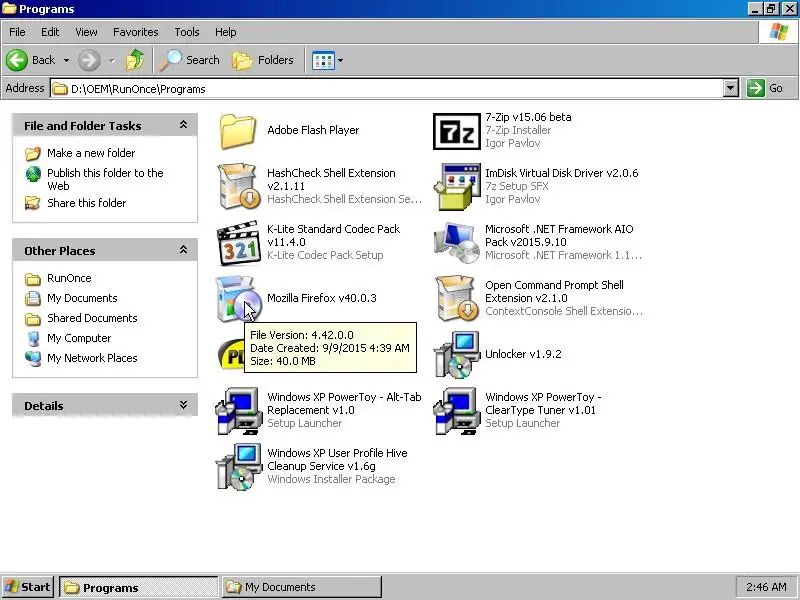The width and height of the screenshot is (800, 600).
Task: Click the Go button beside the address bar
Action: pos(765,88)
